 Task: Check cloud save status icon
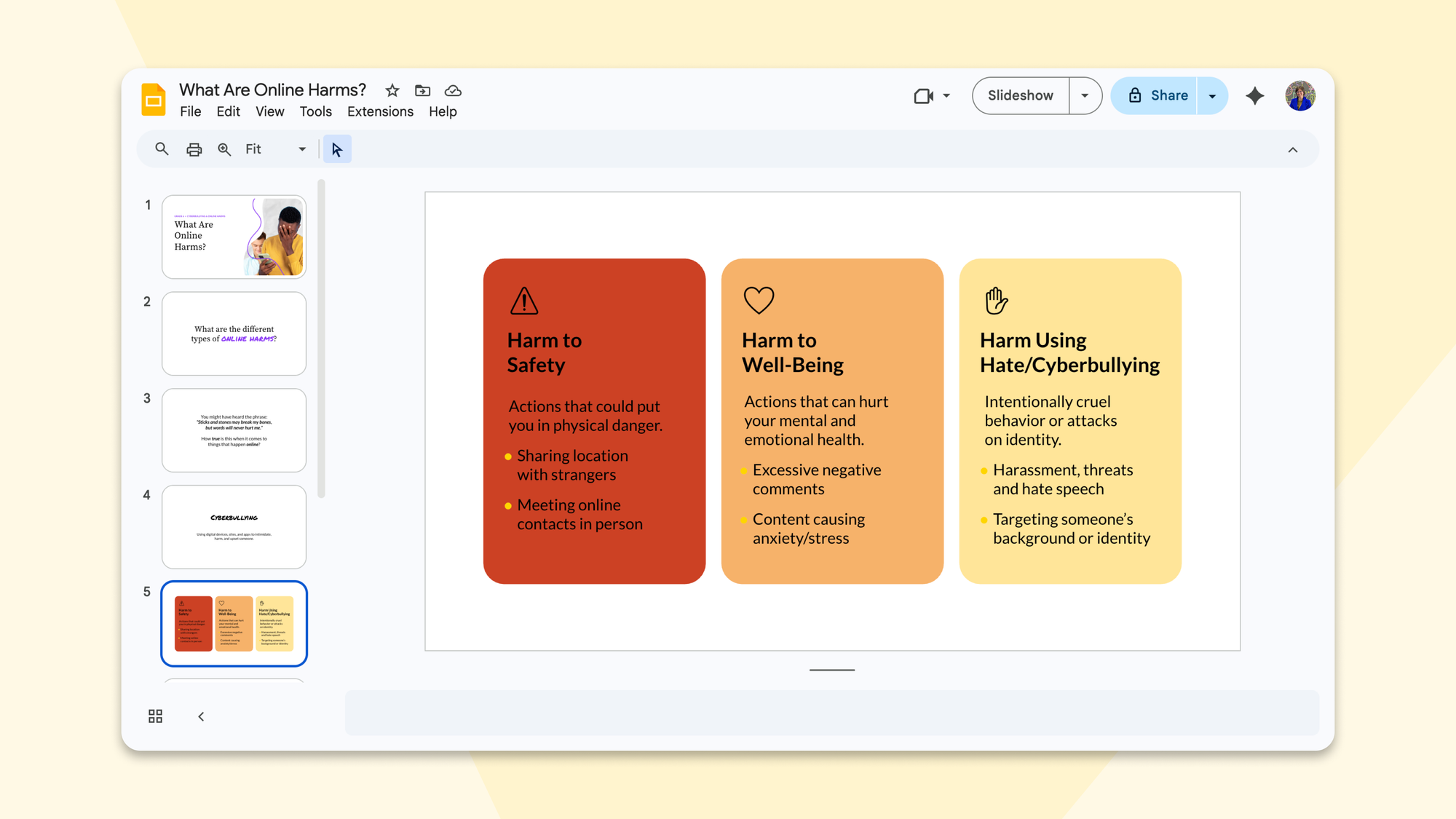[453, 90]
